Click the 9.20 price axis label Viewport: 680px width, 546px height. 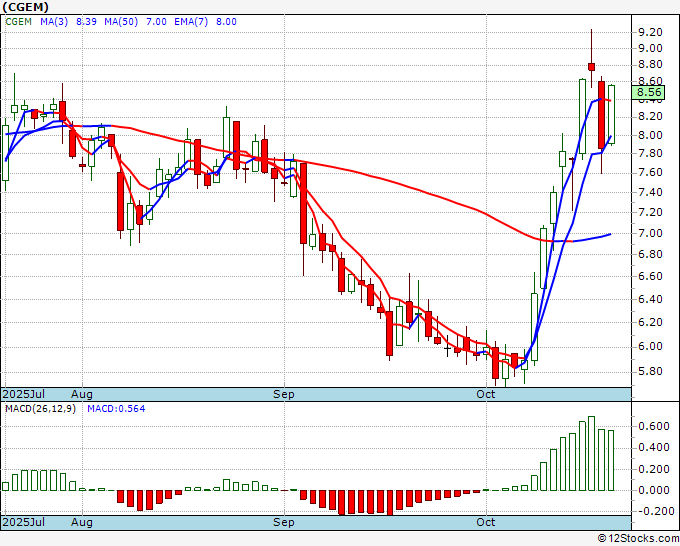650,32
